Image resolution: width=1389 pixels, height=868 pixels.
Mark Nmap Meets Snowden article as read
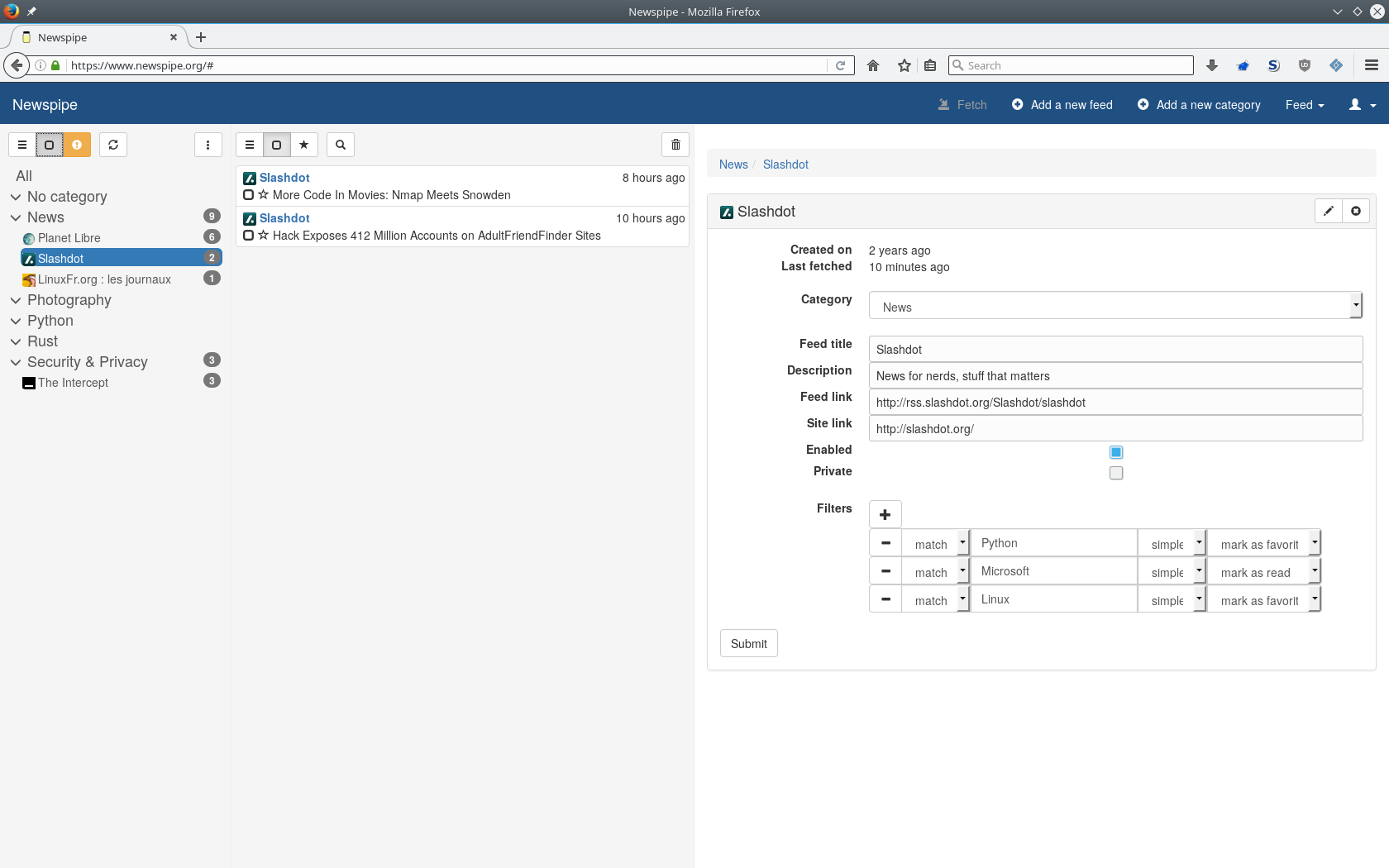(x=248, y=195)
